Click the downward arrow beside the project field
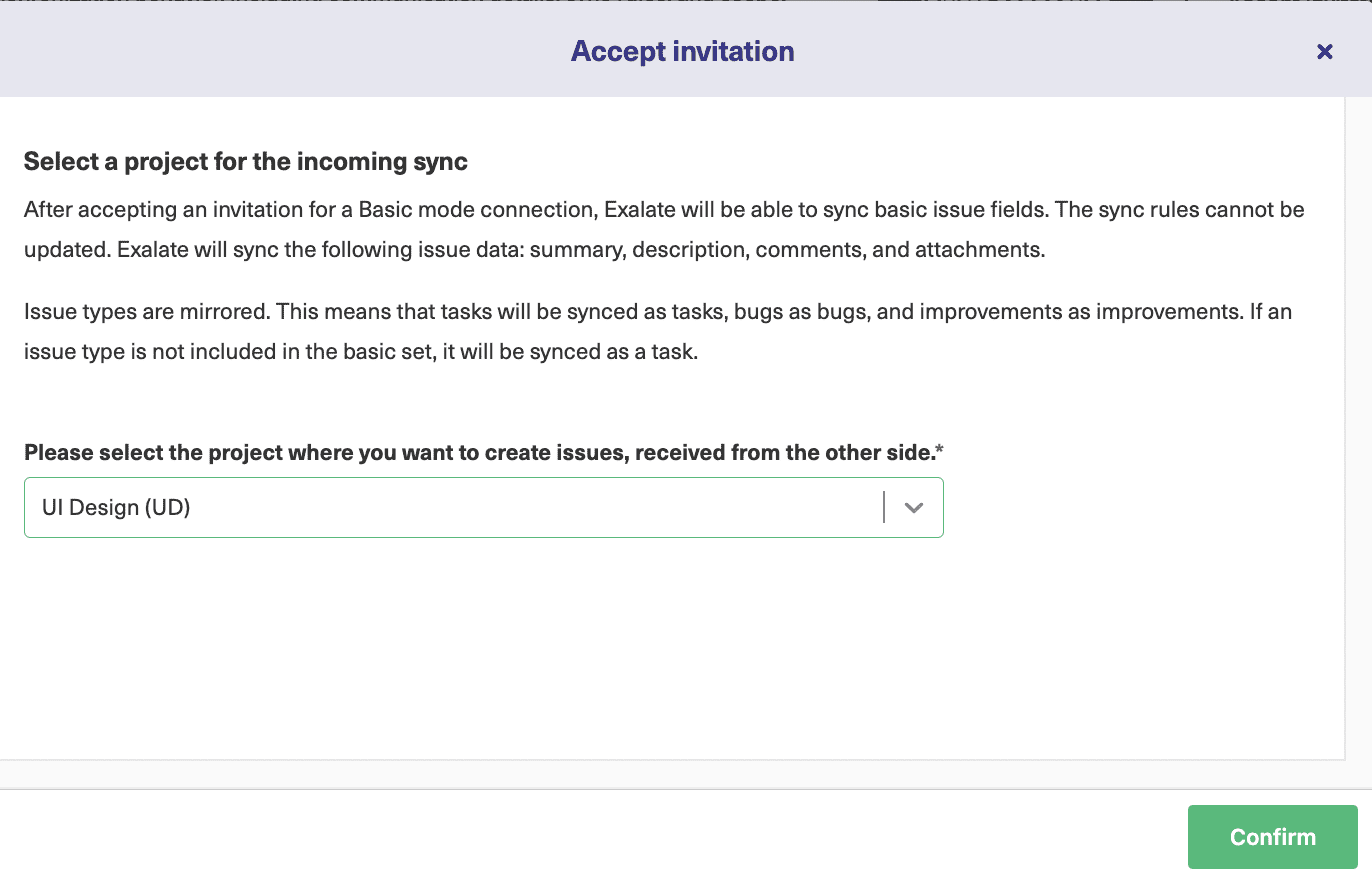The width and height of the screenshot is (1372, 884). [x=912, y=507]
